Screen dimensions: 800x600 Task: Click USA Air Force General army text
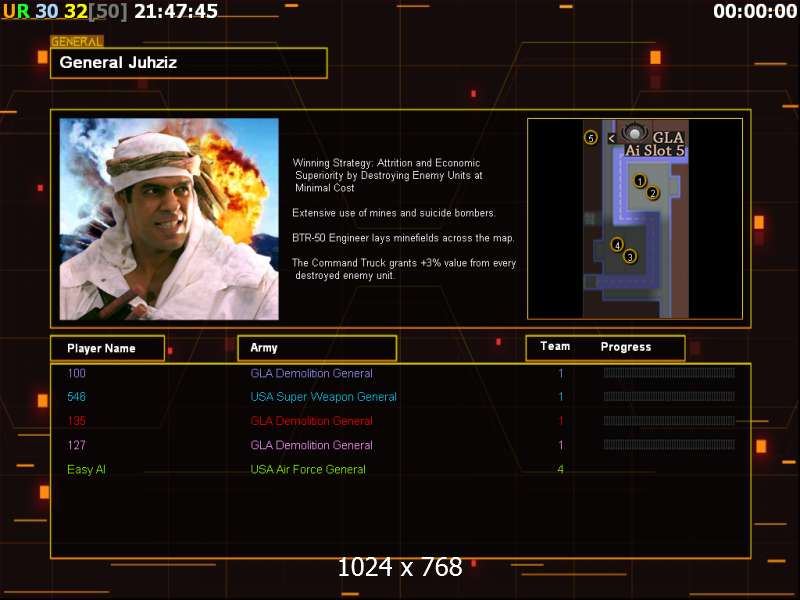pos(308,469)
